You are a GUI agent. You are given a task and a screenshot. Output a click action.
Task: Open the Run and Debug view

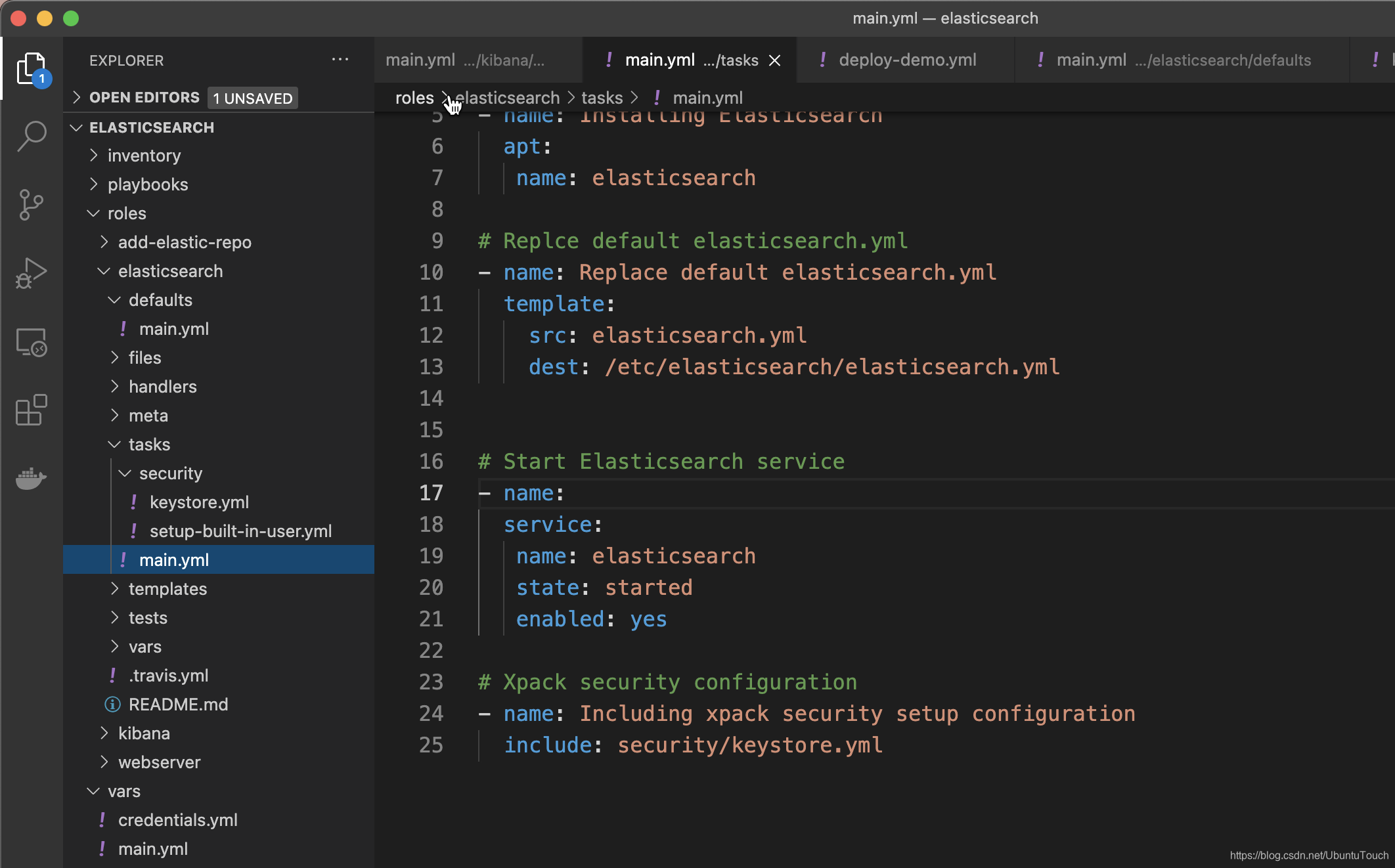31,273
